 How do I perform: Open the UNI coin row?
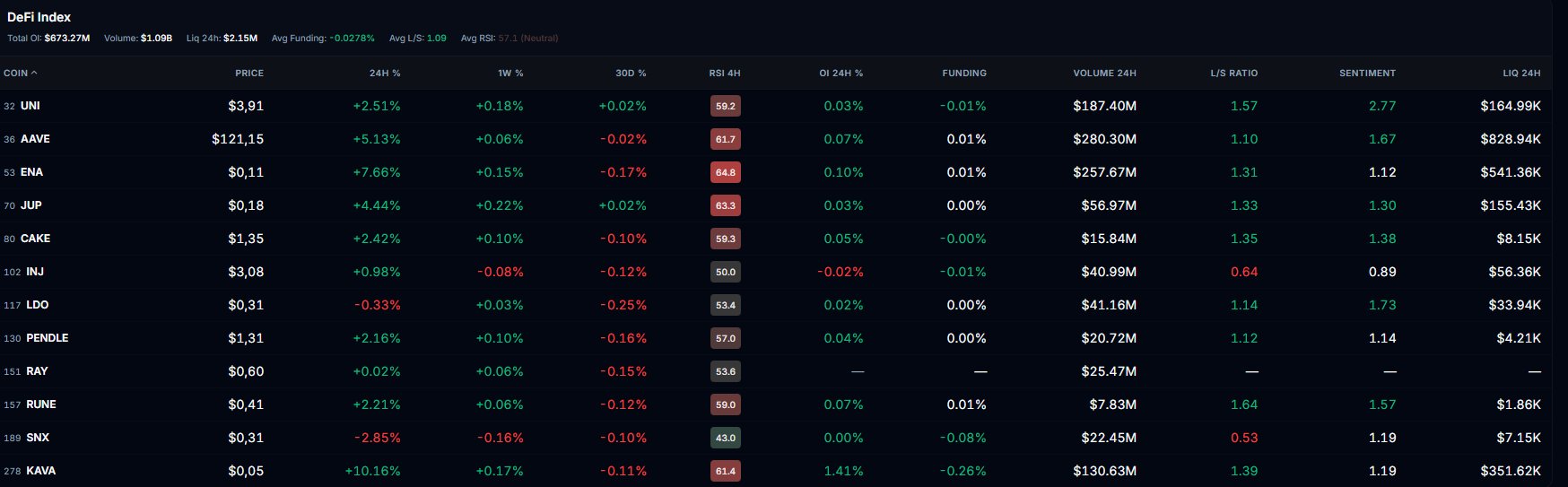tap(30, 106)
